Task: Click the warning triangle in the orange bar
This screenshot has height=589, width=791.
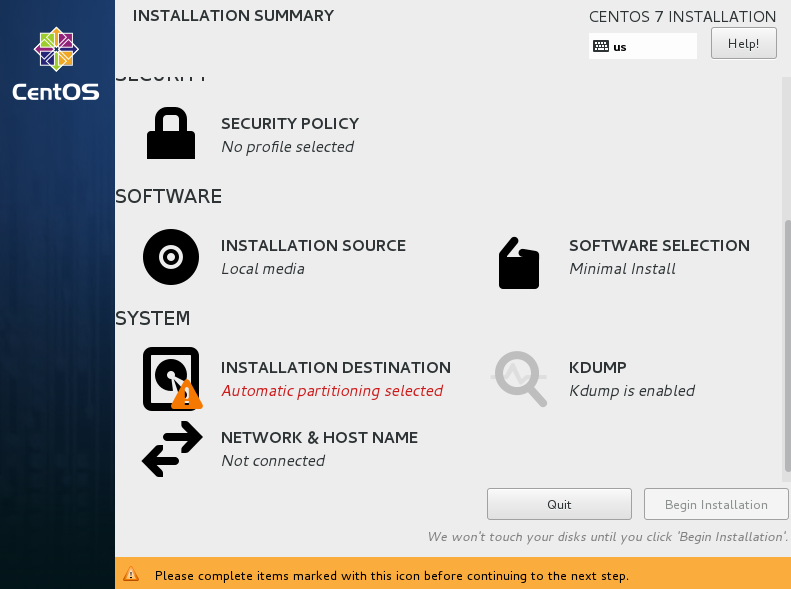Action: pyautogui.click(x=131, y=574)
